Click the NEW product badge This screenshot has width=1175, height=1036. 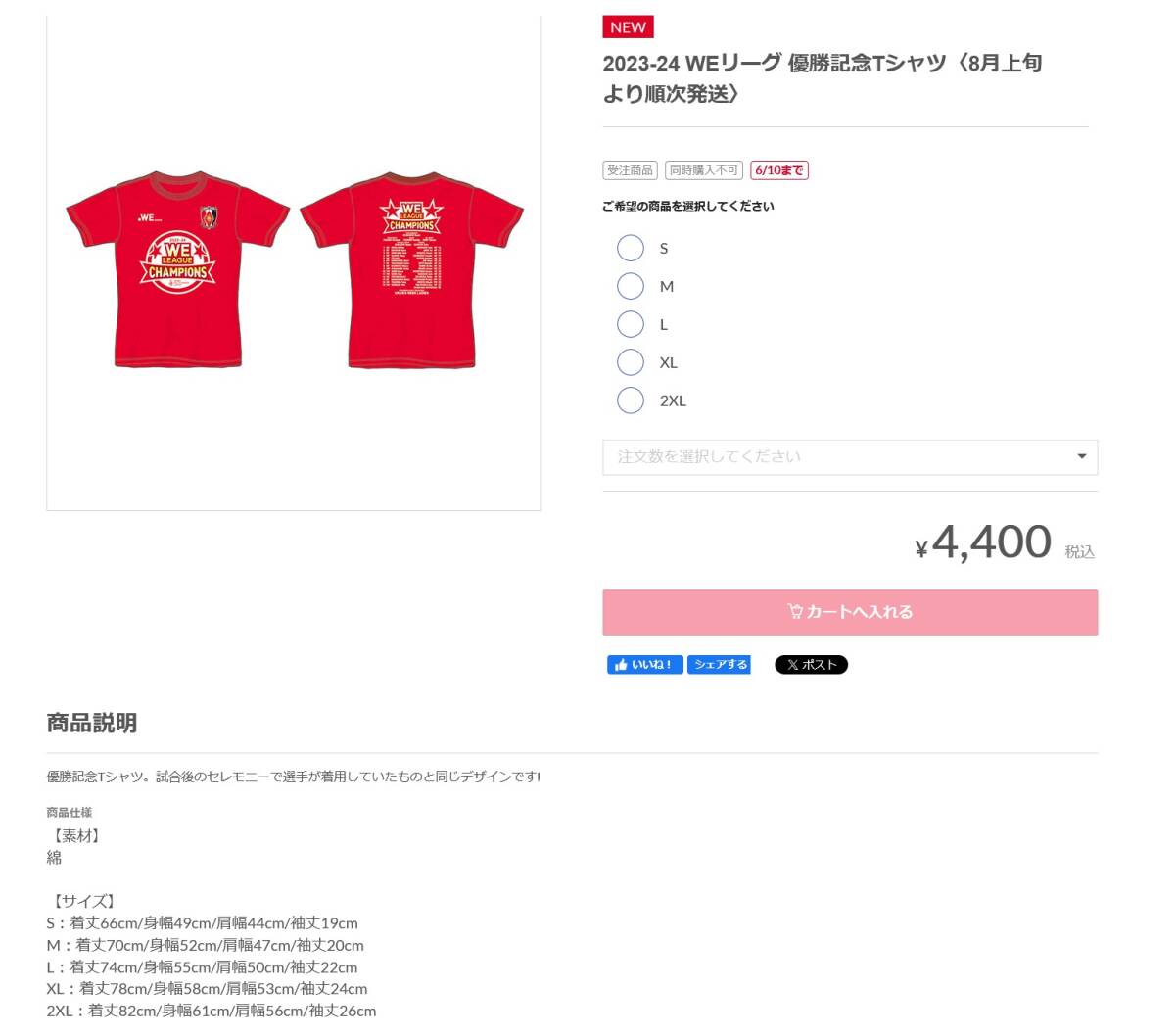(628, 26)
